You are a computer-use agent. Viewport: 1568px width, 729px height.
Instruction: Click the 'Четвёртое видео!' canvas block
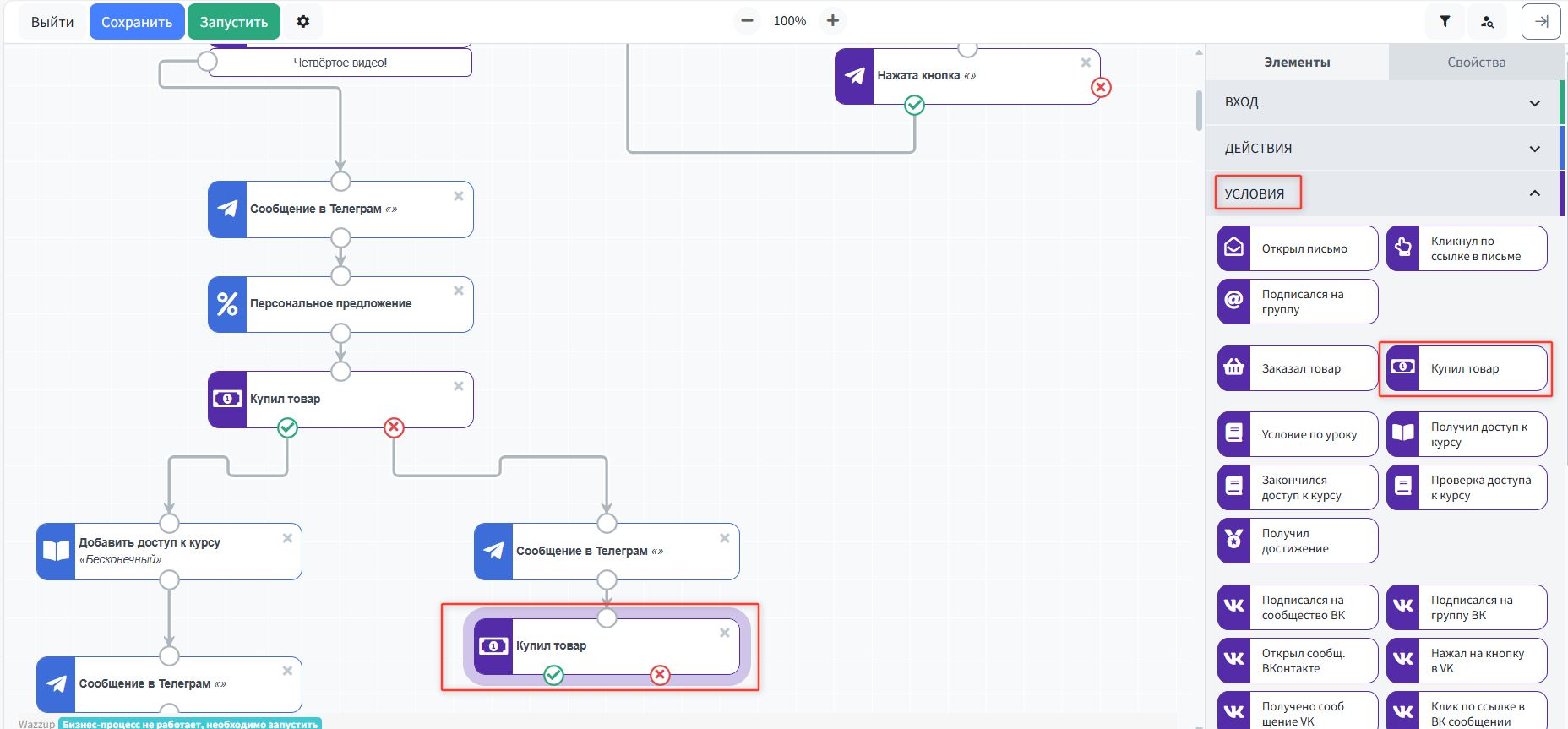point(340,63)
